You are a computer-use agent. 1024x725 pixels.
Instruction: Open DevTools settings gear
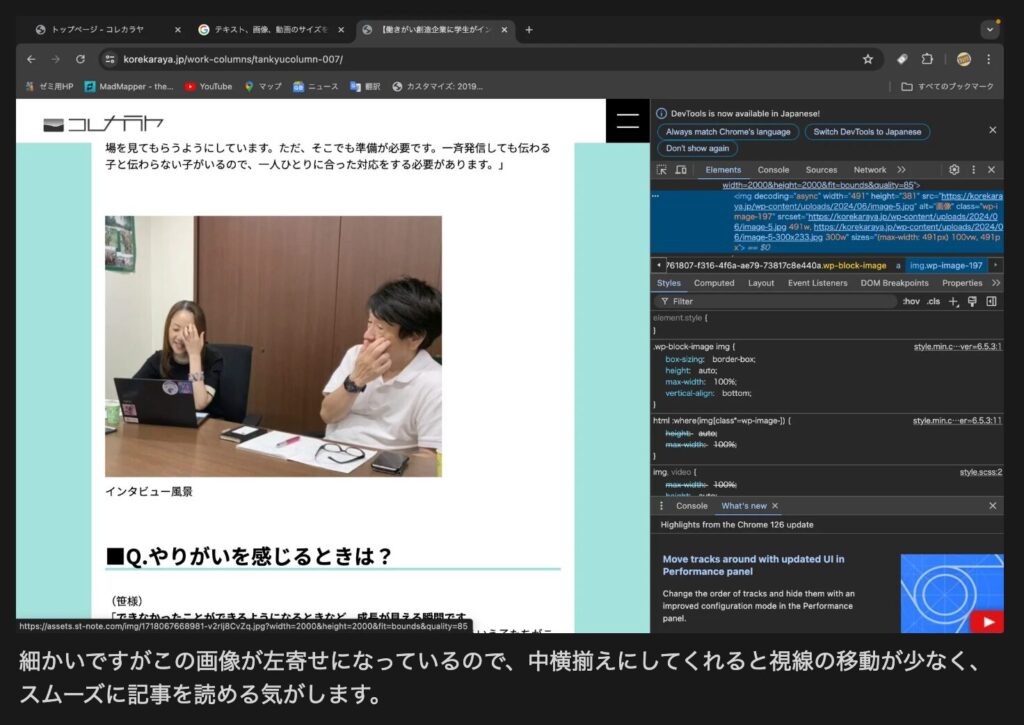coord(954,170)
